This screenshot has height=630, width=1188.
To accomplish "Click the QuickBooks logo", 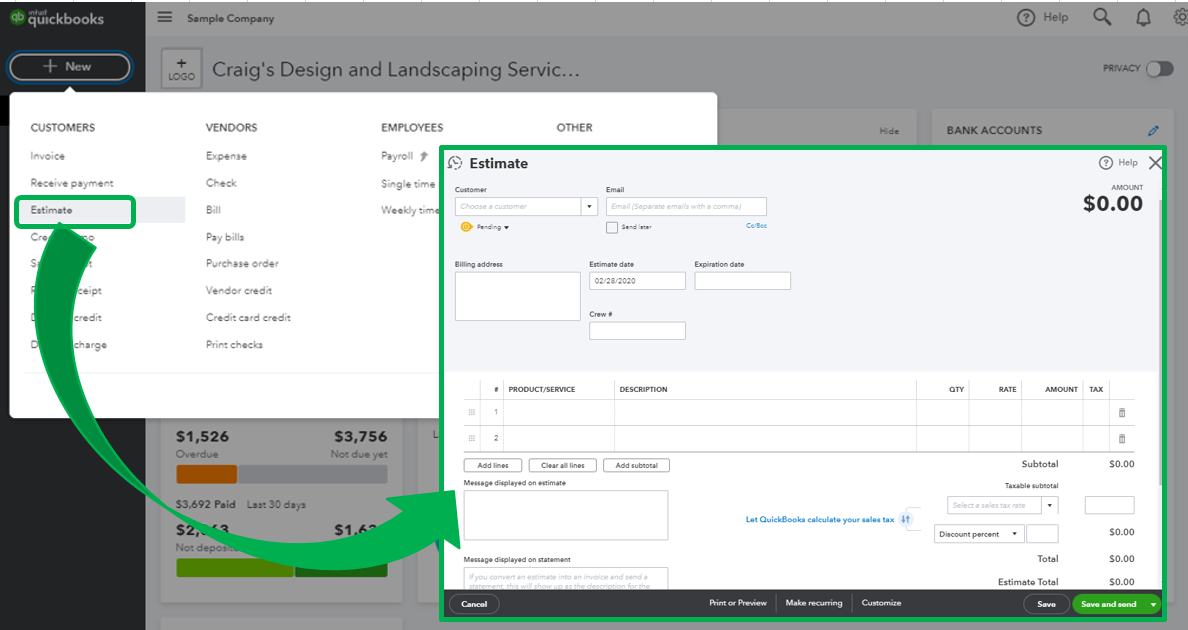I will [57, 17].
